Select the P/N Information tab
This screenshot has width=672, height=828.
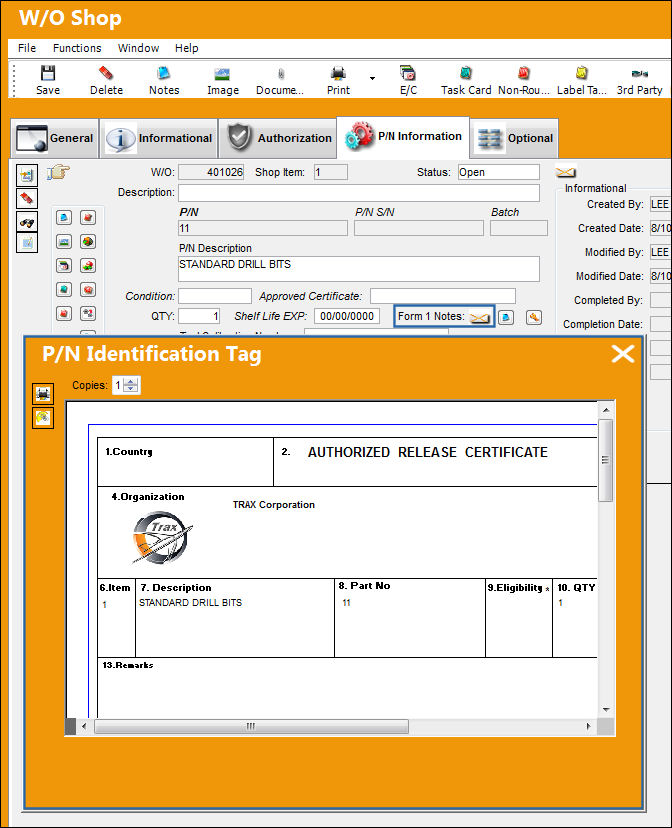click(403, 137)
